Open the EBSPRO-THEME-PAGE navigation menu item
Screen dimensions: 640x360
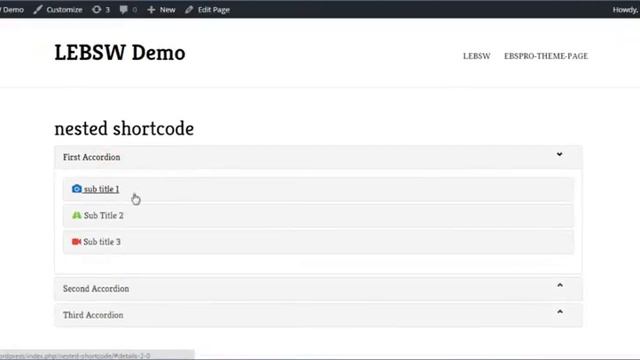point(546,56)
